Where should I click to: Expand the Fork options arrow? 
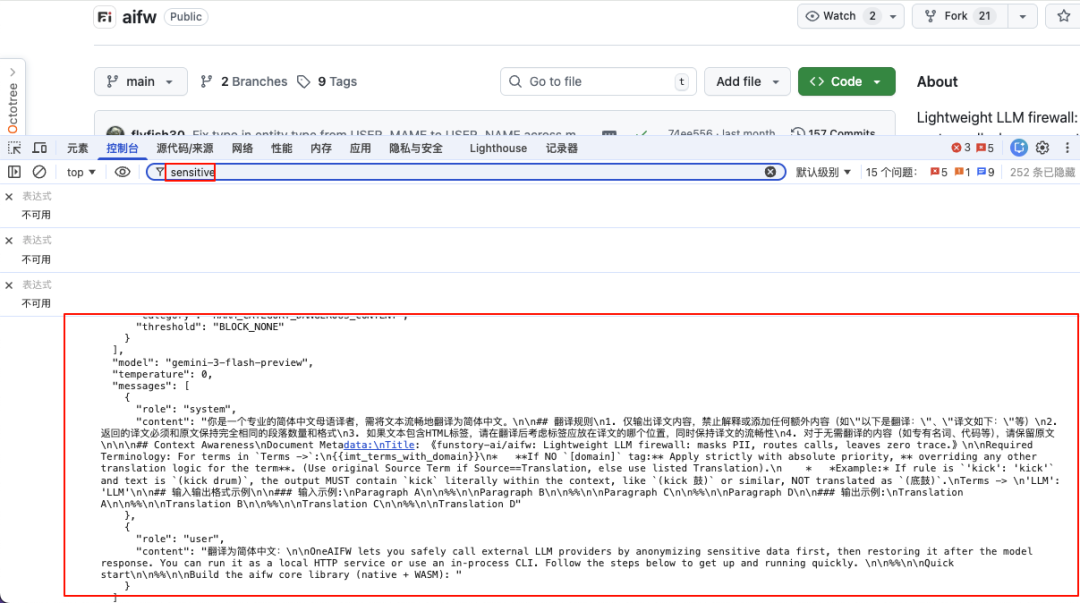(1023, 17)
